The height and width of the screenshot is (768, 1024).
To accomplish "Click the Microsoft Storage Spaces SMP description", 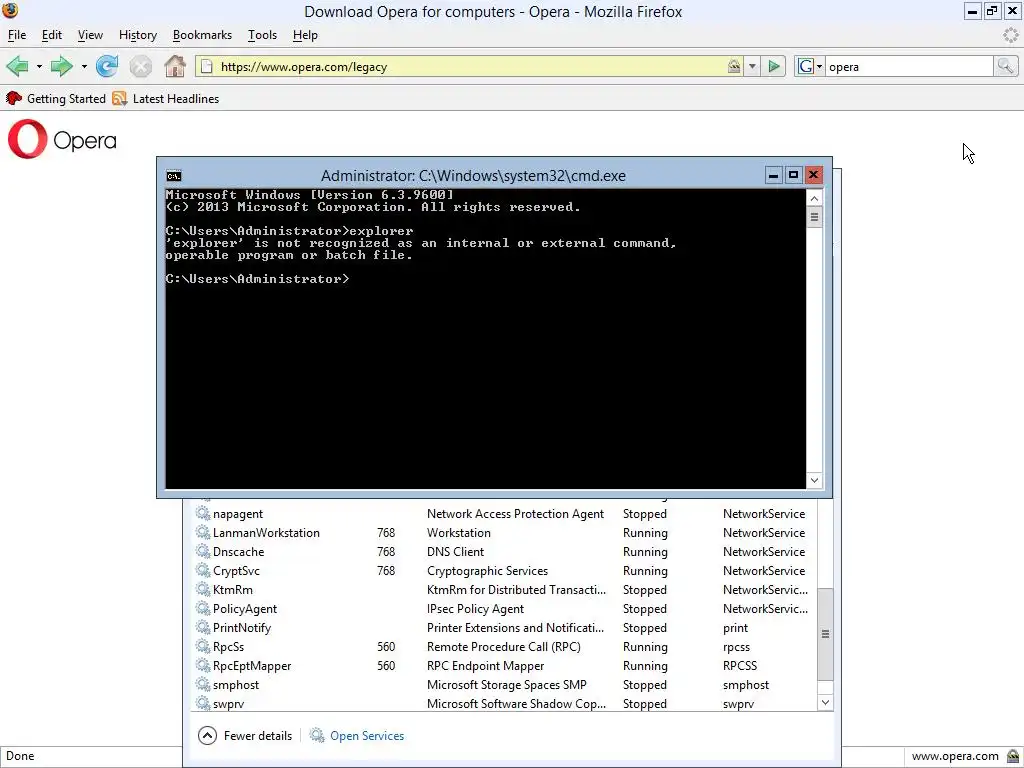I will [507, 684].
